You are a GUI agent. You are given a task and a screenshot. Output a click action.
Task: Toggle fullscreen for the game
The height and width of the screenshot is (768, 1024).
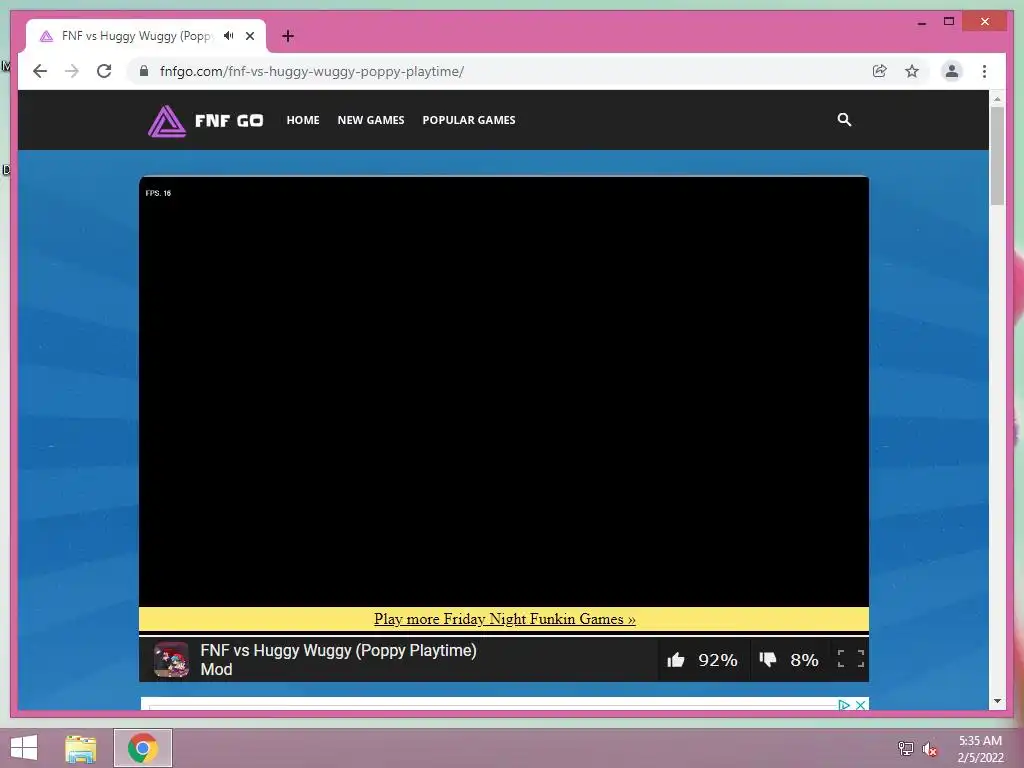[851, 659]
